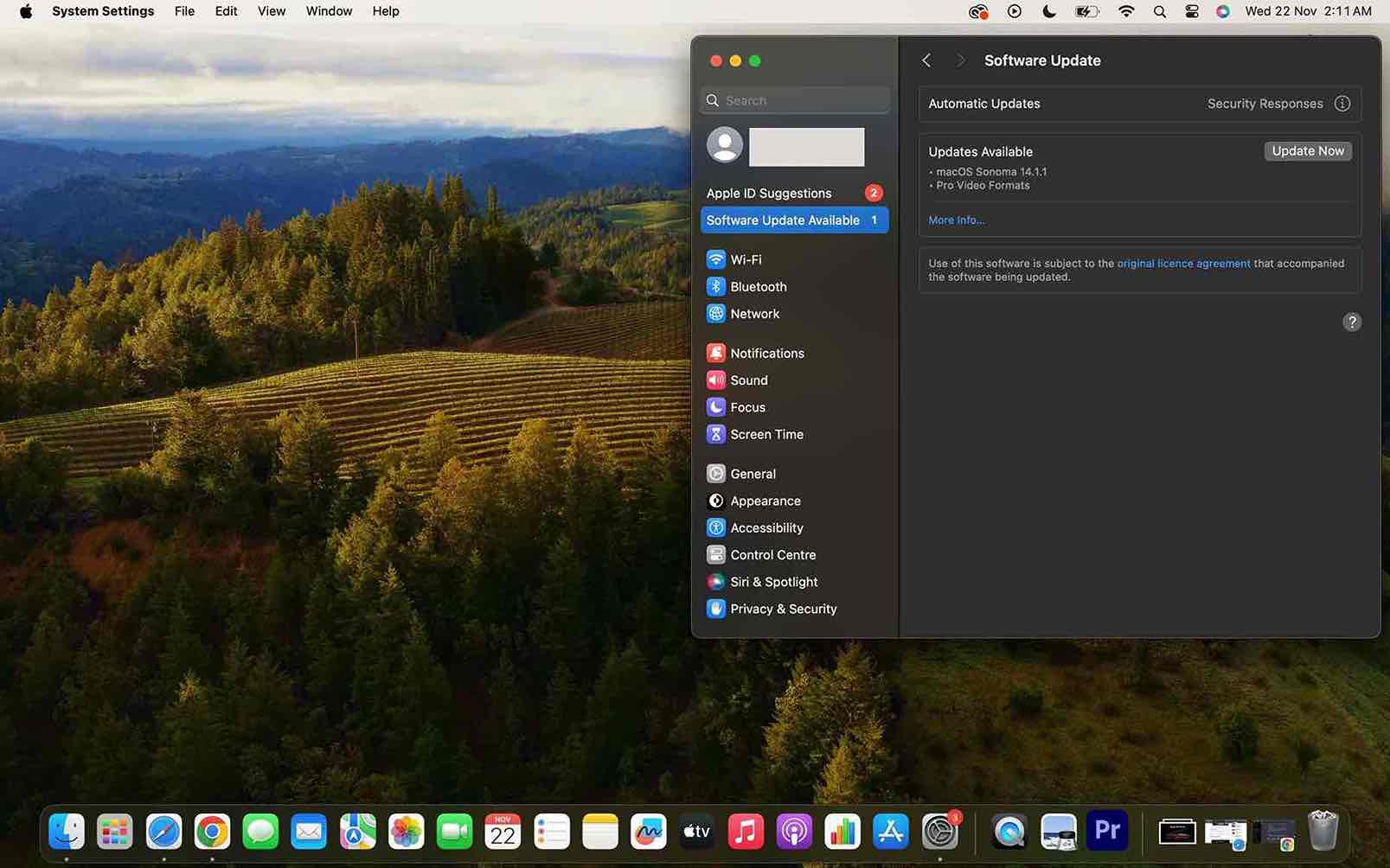Screen dimensions: 1390x868
Task: Open the Window menu
Action: (329, 11)
